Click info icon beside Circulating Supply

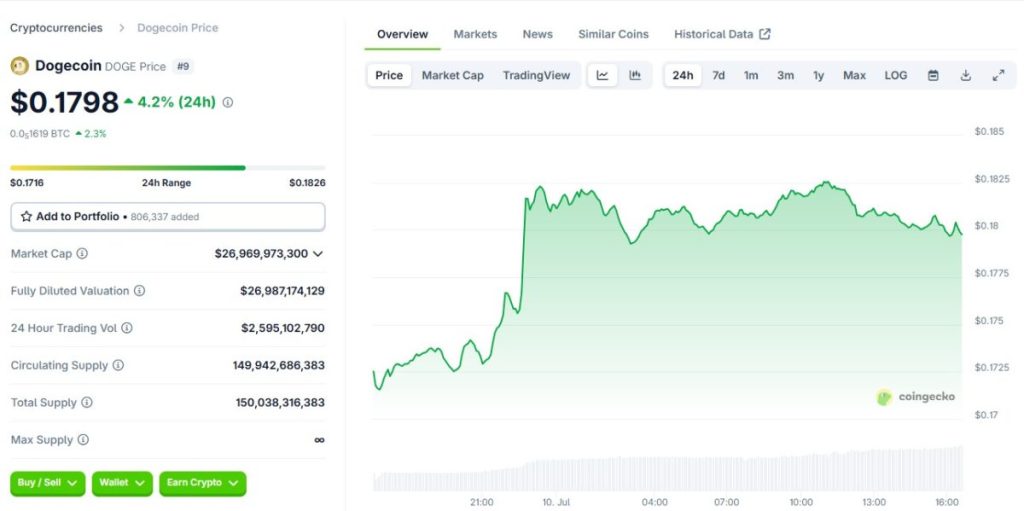119,365
